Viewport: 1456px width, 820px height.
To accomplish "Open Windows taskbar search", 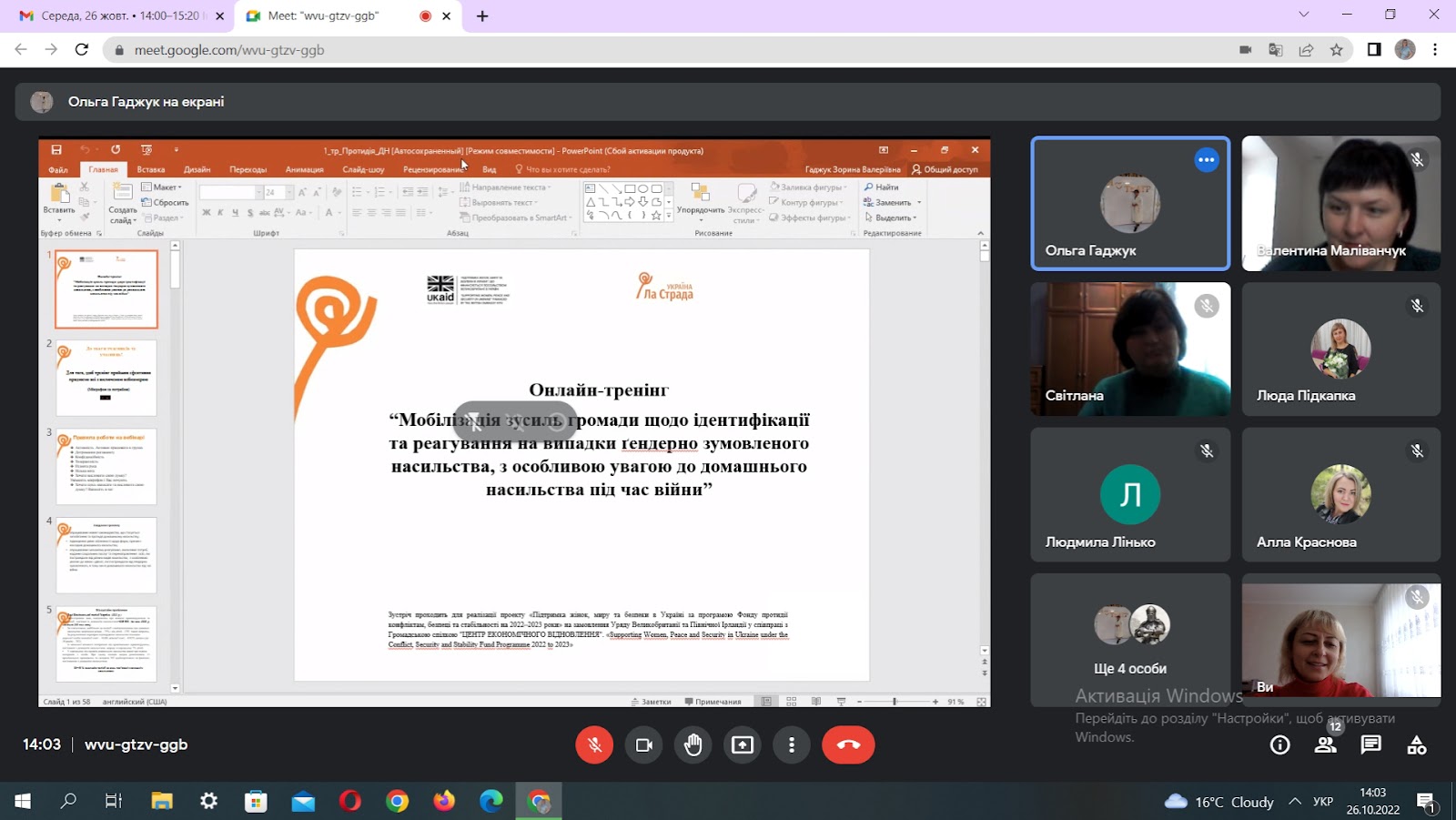I will [68, 801].
